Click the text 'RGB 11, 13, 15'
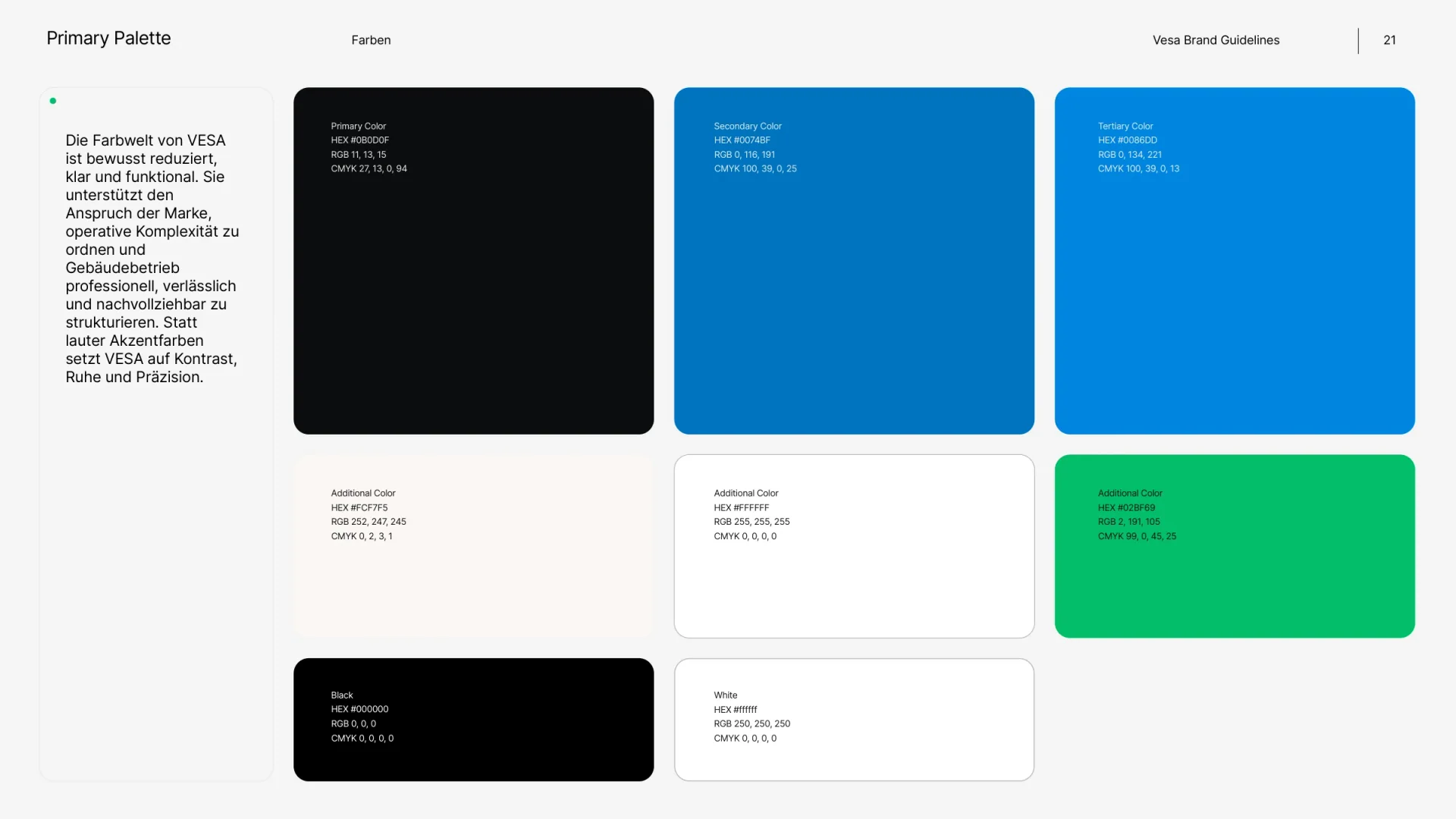The image size is (1456, 819). pyautogui.click(x=358, y=155)
